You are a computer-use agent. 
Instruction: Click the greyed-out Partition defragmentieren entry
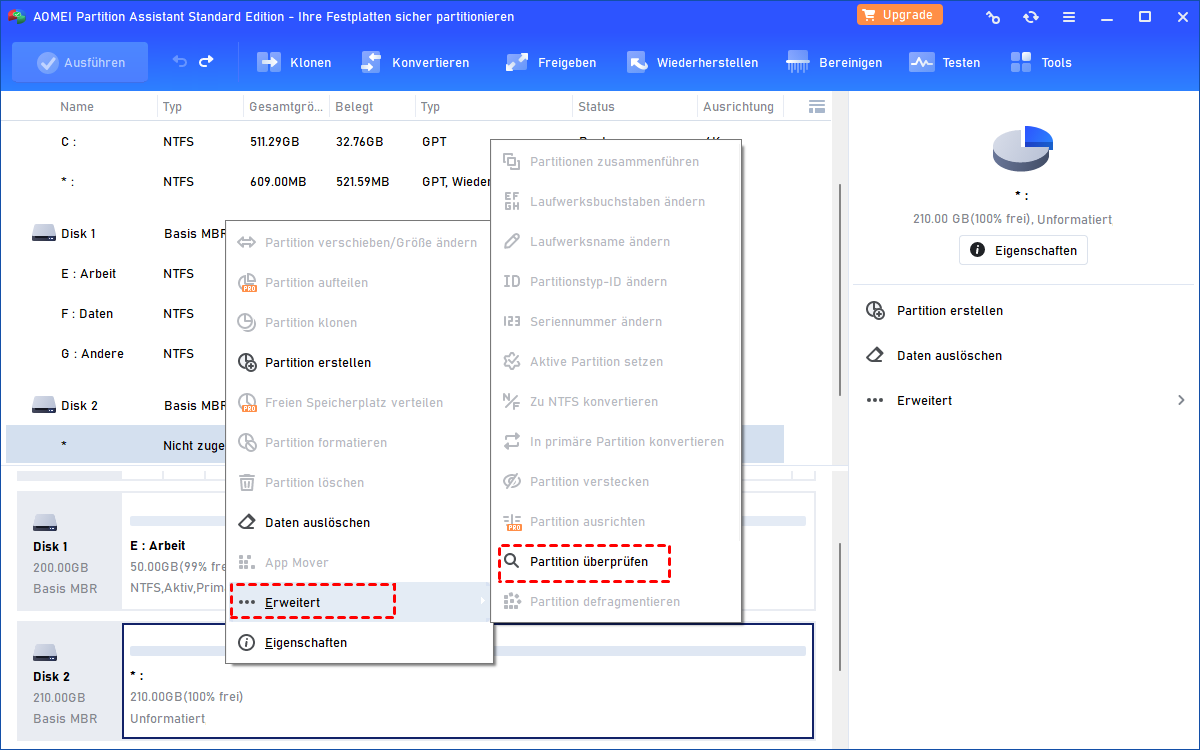point(615,602)
